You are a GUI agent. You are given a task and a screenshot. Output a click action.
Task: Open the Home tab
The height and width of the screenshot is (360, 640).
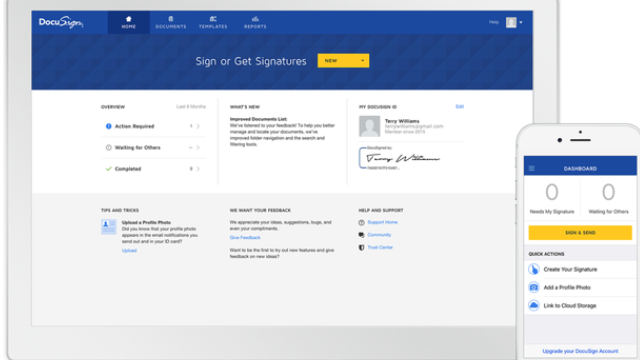pos(129,22)
